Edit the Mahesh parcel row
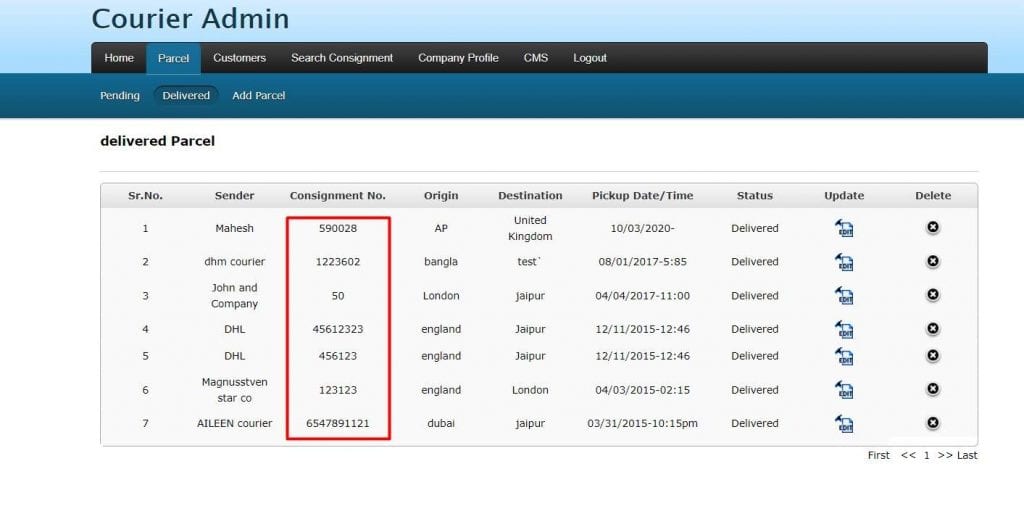The image size is (1024, 519). pos(844,228)
